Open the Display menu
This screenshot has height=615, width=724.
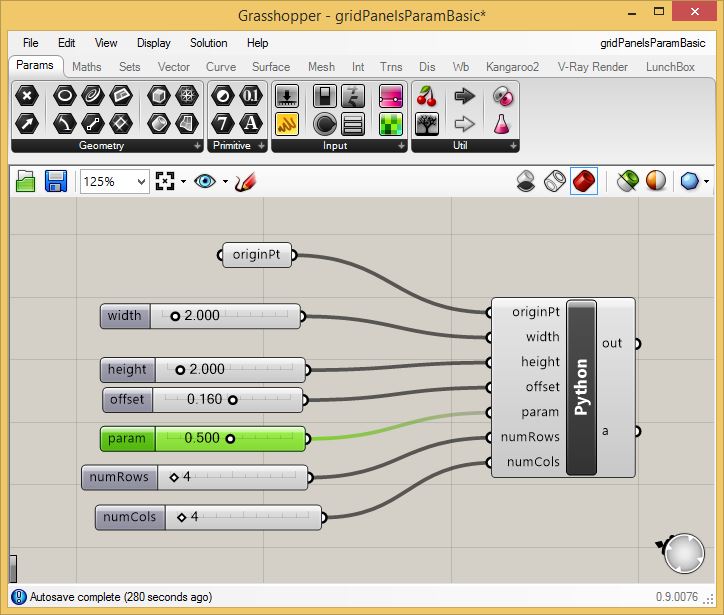pyautogui.click(x=154, y=43)
